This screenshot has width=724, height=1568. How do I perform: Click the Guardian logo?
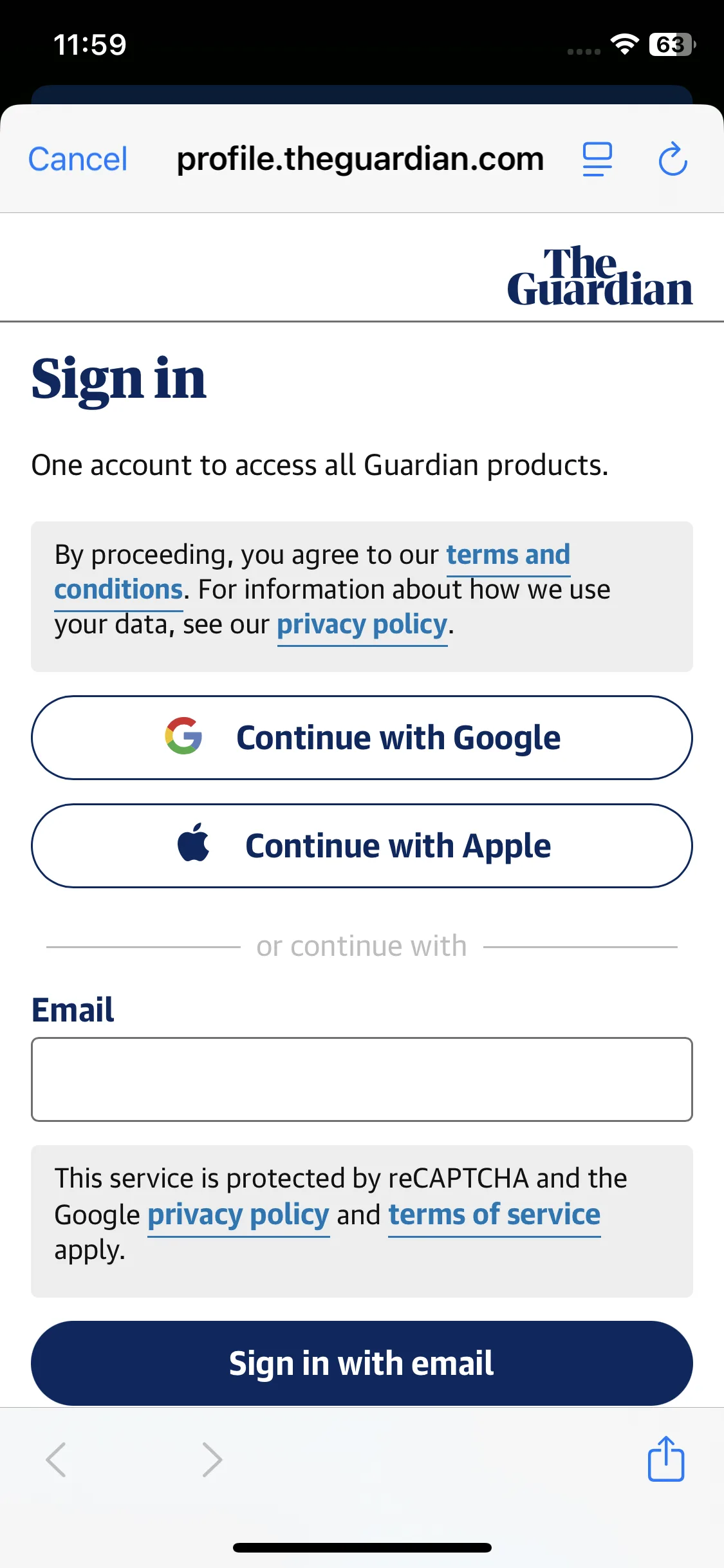point(600,275)
